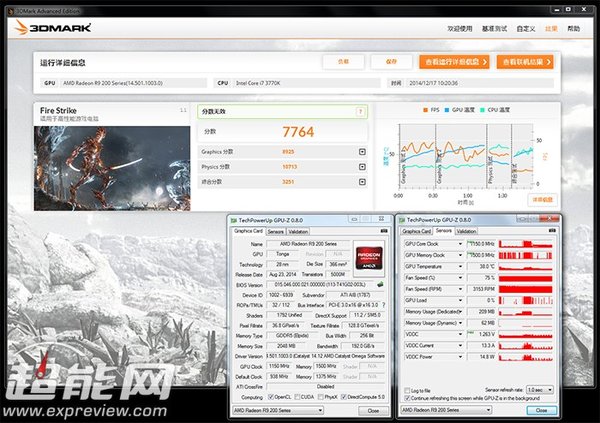Select Graphics Card tab in GPU-Z Sensors window
This screenshot has height=423, width=600.
(416, 231)
